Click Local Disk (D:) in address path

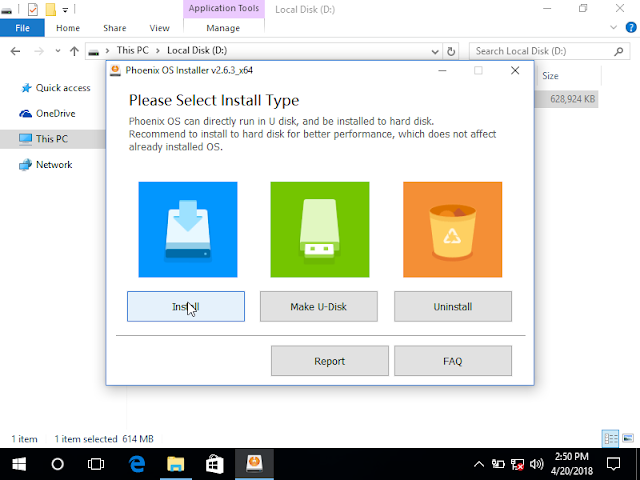197,51
